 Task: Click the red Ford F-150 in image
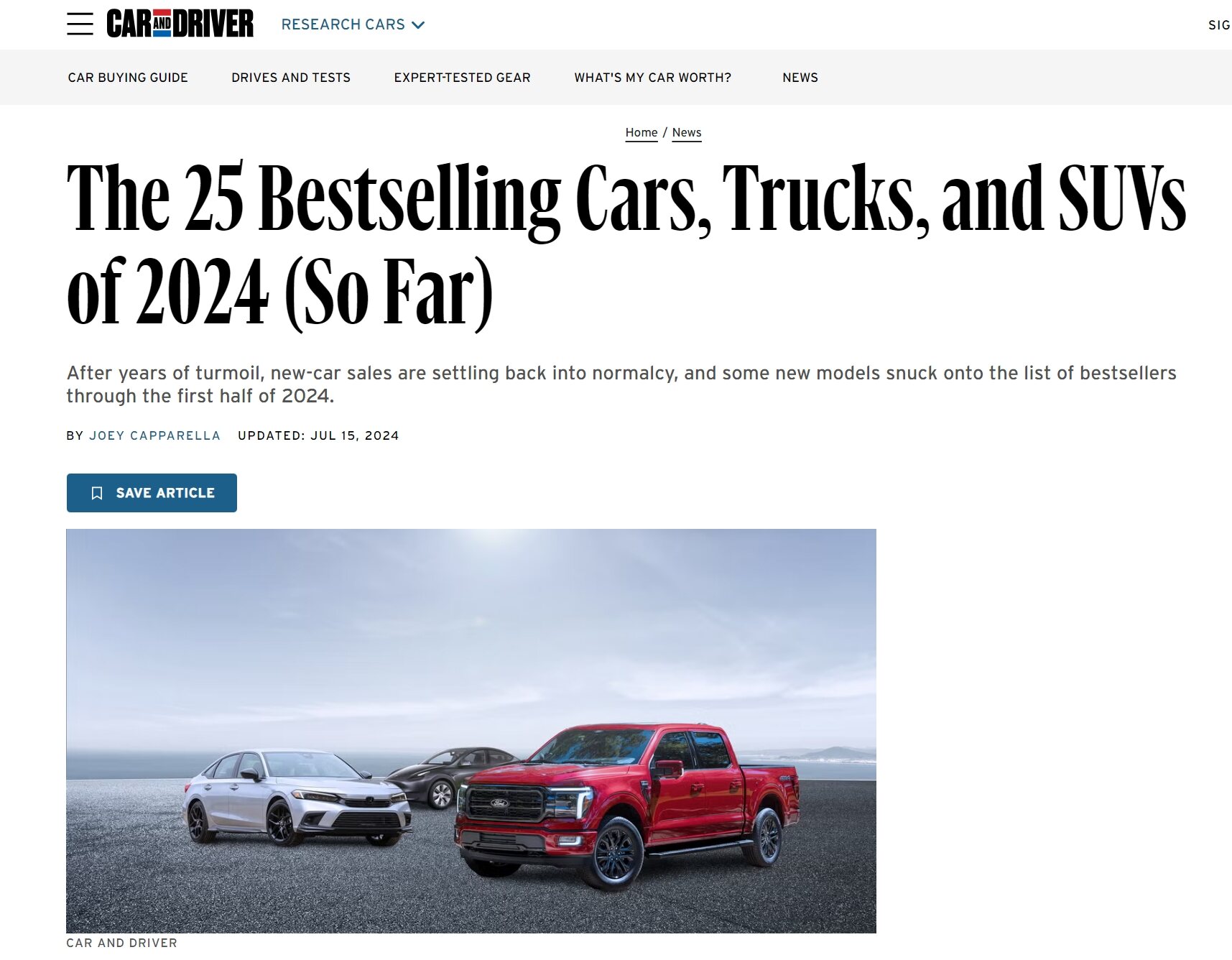point(627,803)
